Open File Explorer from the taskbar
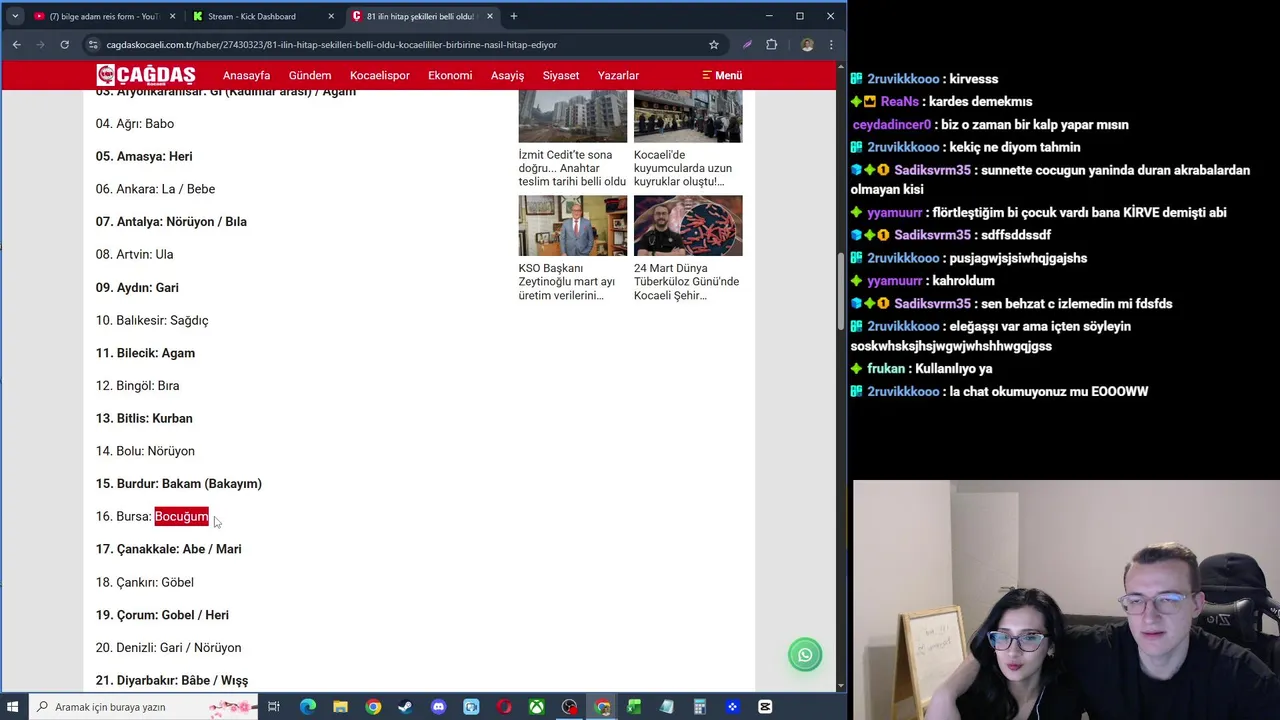Image resolution: width=1280 pixels, height=720 pixels. click(x=340, y=707)
